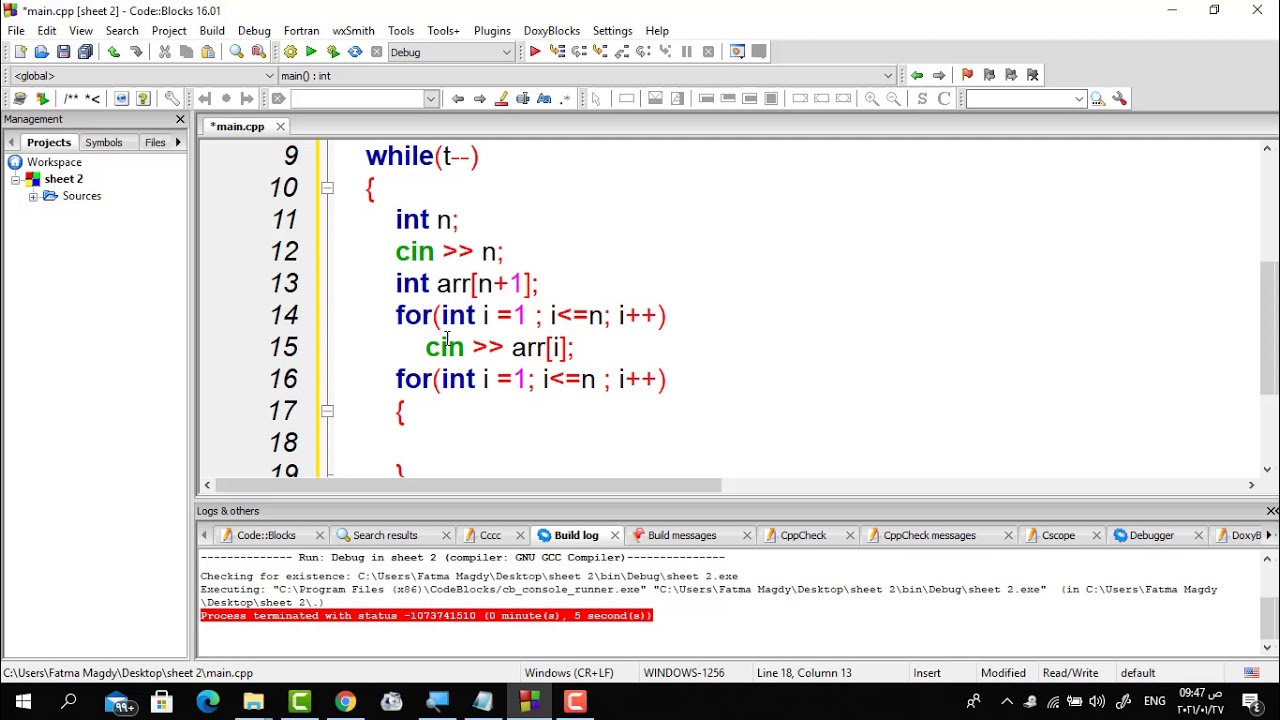Click the red wrench settings icon
This screenshot has height=720, width=1280.
tap(1120, 99)
